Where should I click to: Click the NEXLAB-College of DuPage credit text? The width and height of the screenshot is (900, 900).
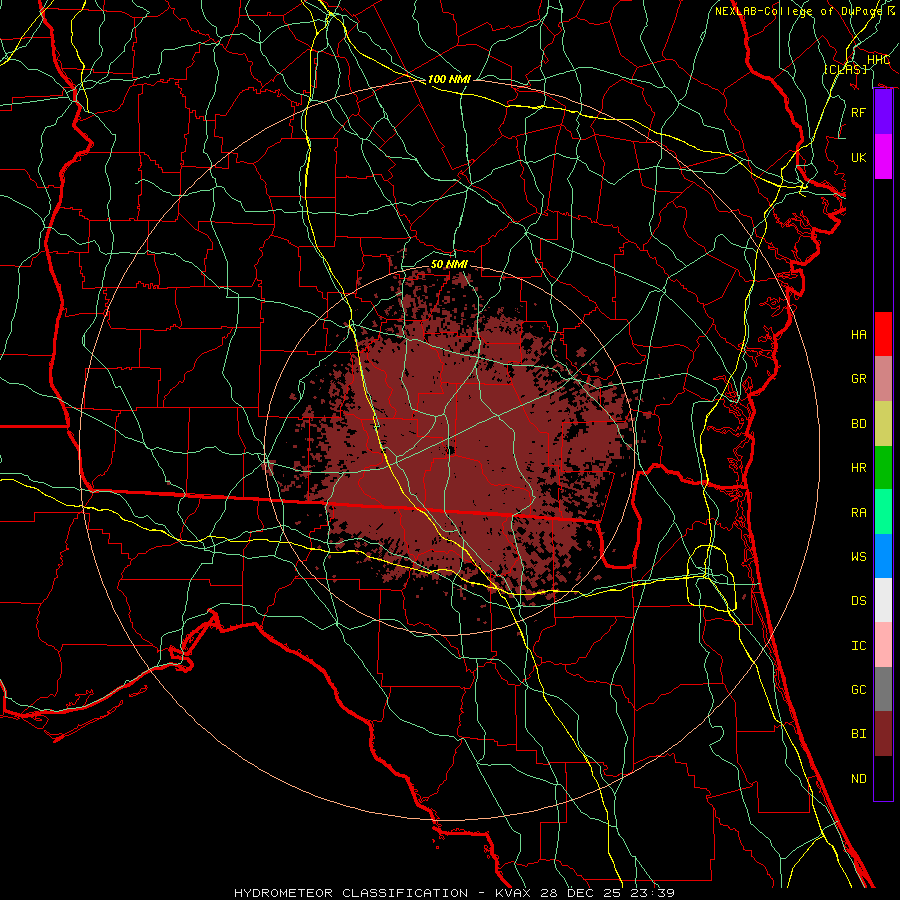tap(801, 11)
